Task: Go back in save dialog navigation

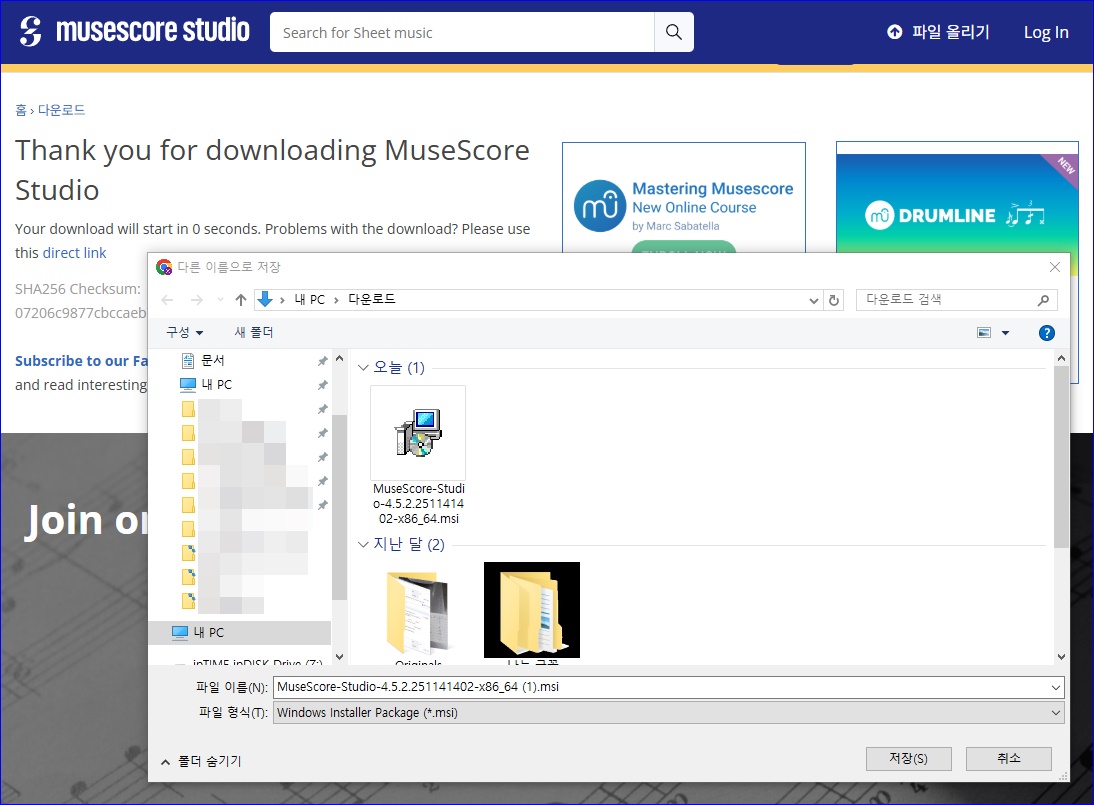Action: 167,300
